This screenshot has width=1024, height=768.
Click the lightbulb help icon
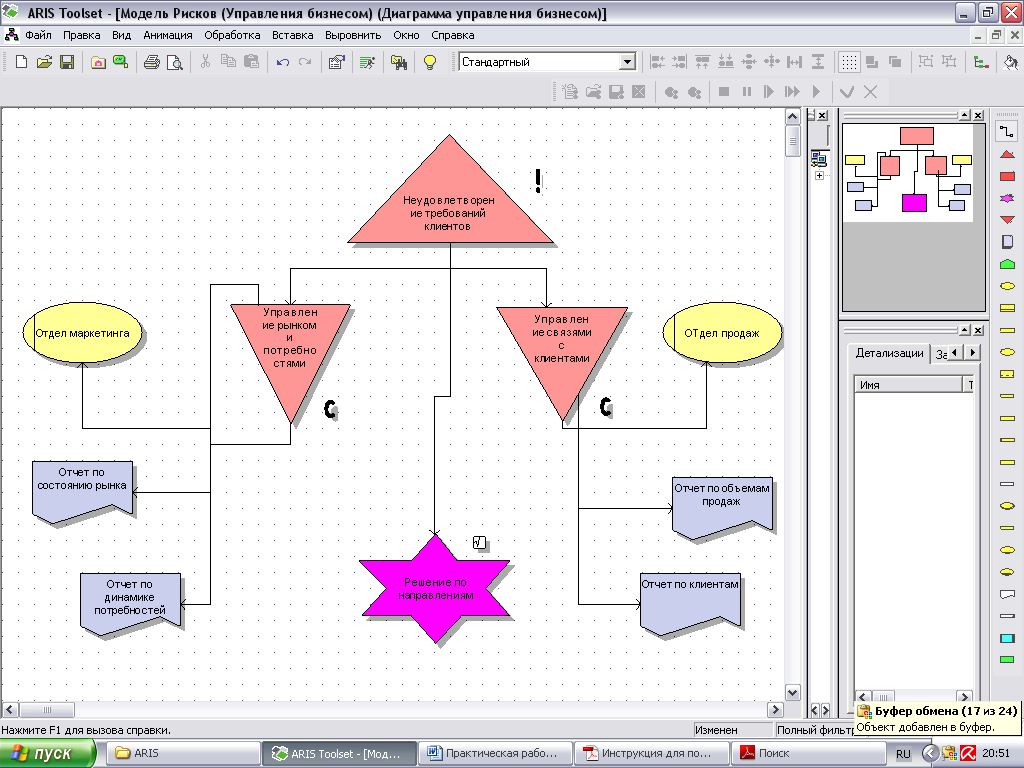point(430,62)
